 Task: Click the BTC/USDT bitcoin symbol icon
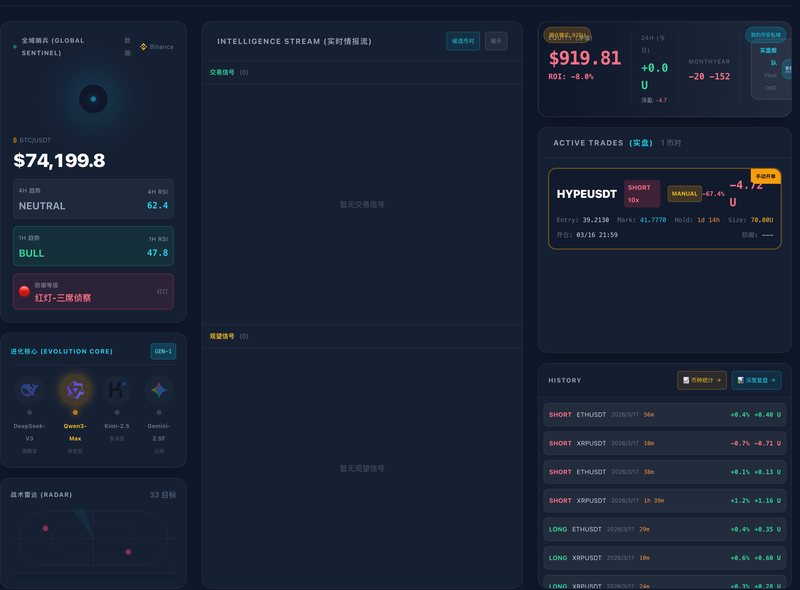tap(15, 140)
